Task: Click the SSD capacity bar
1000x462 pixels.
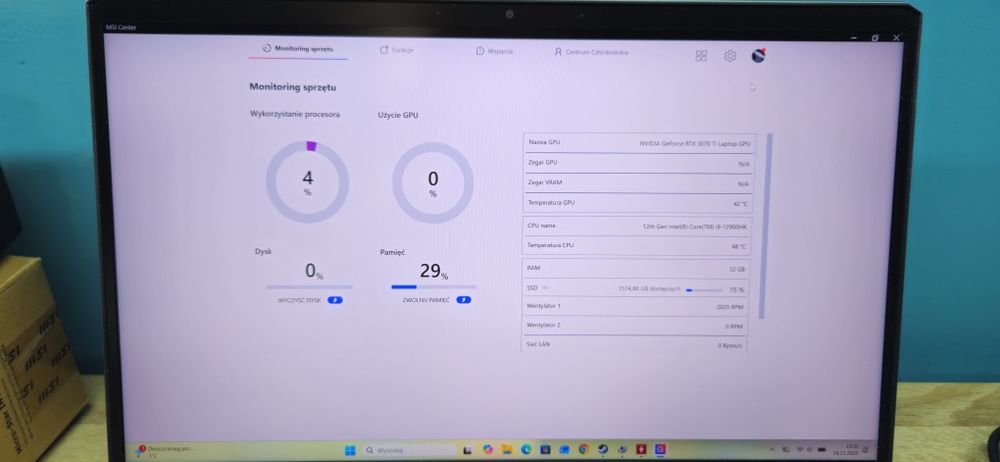Action: [x=704, y=290]
